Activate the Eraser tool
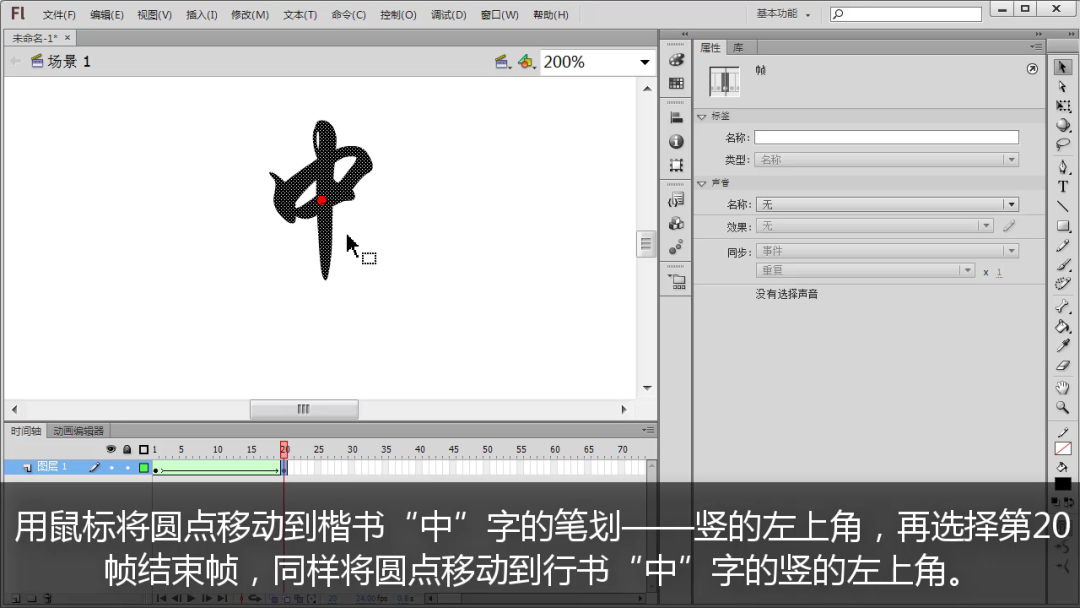Screen dimensions: 1080x608 tap(1063, 366)
